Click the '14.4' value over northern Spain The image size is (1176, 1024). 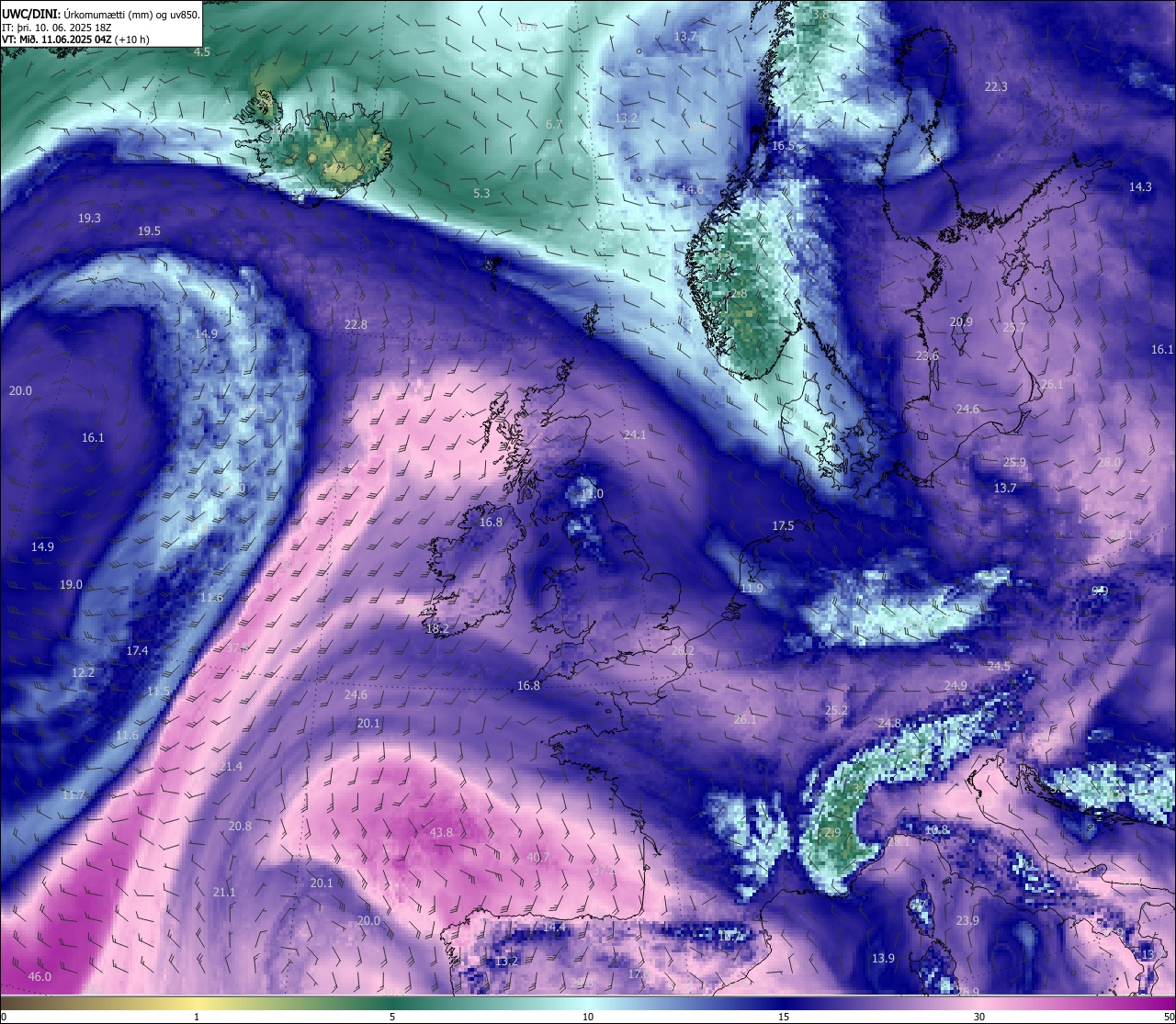pyautogui.click(x=554, y=928)
